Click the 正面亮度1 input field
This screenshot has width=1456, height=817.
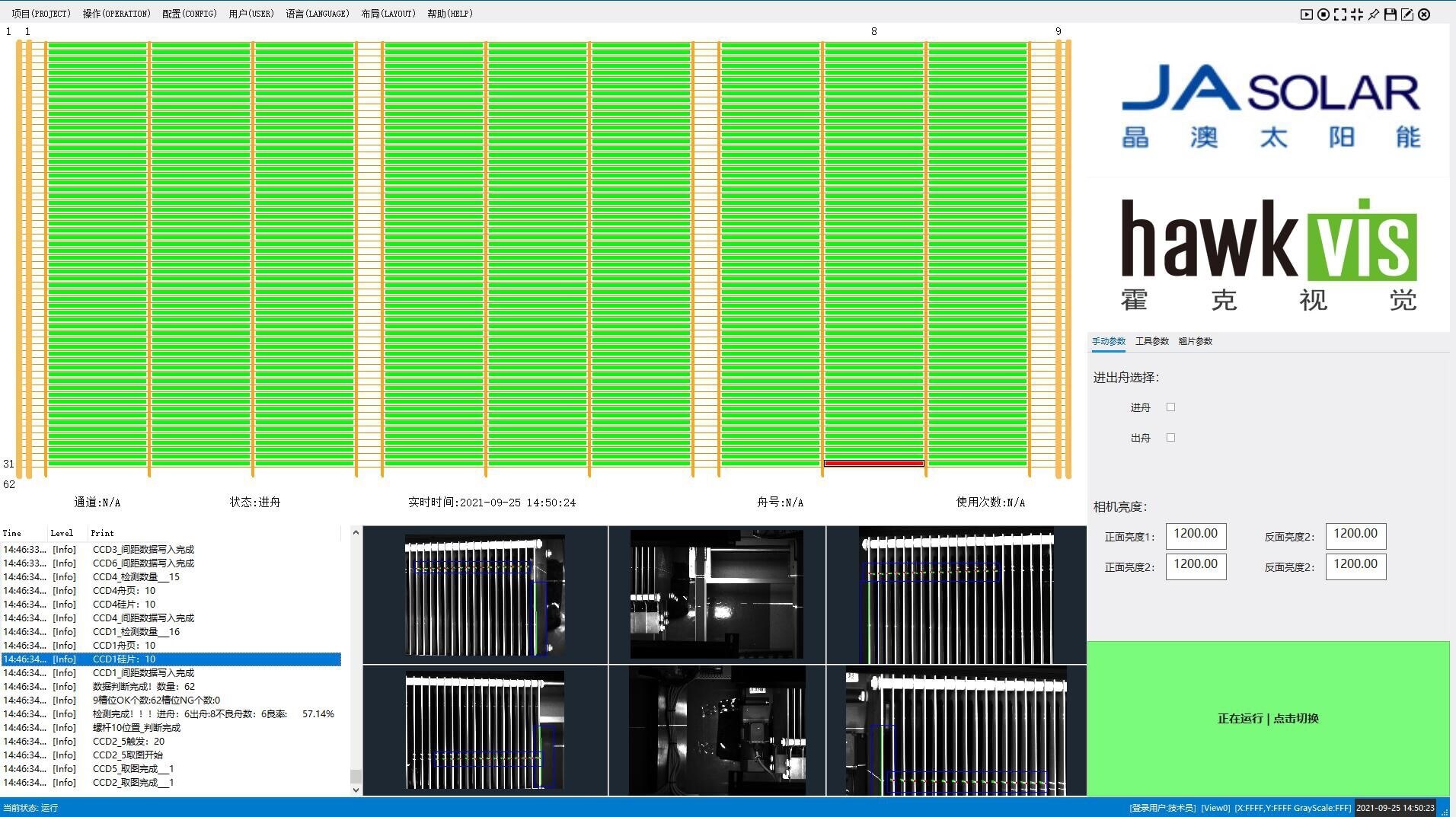click(1196, 535)
